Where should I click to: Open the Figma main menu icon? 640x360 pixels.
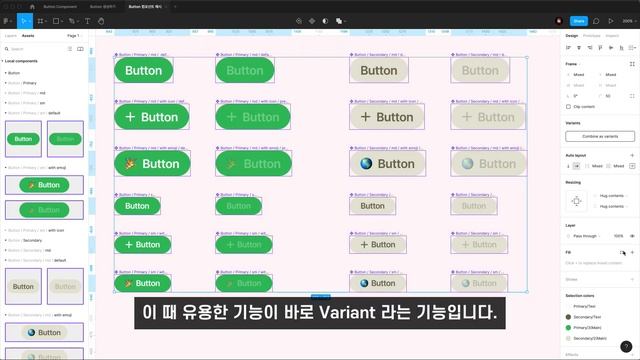(6, 21)
